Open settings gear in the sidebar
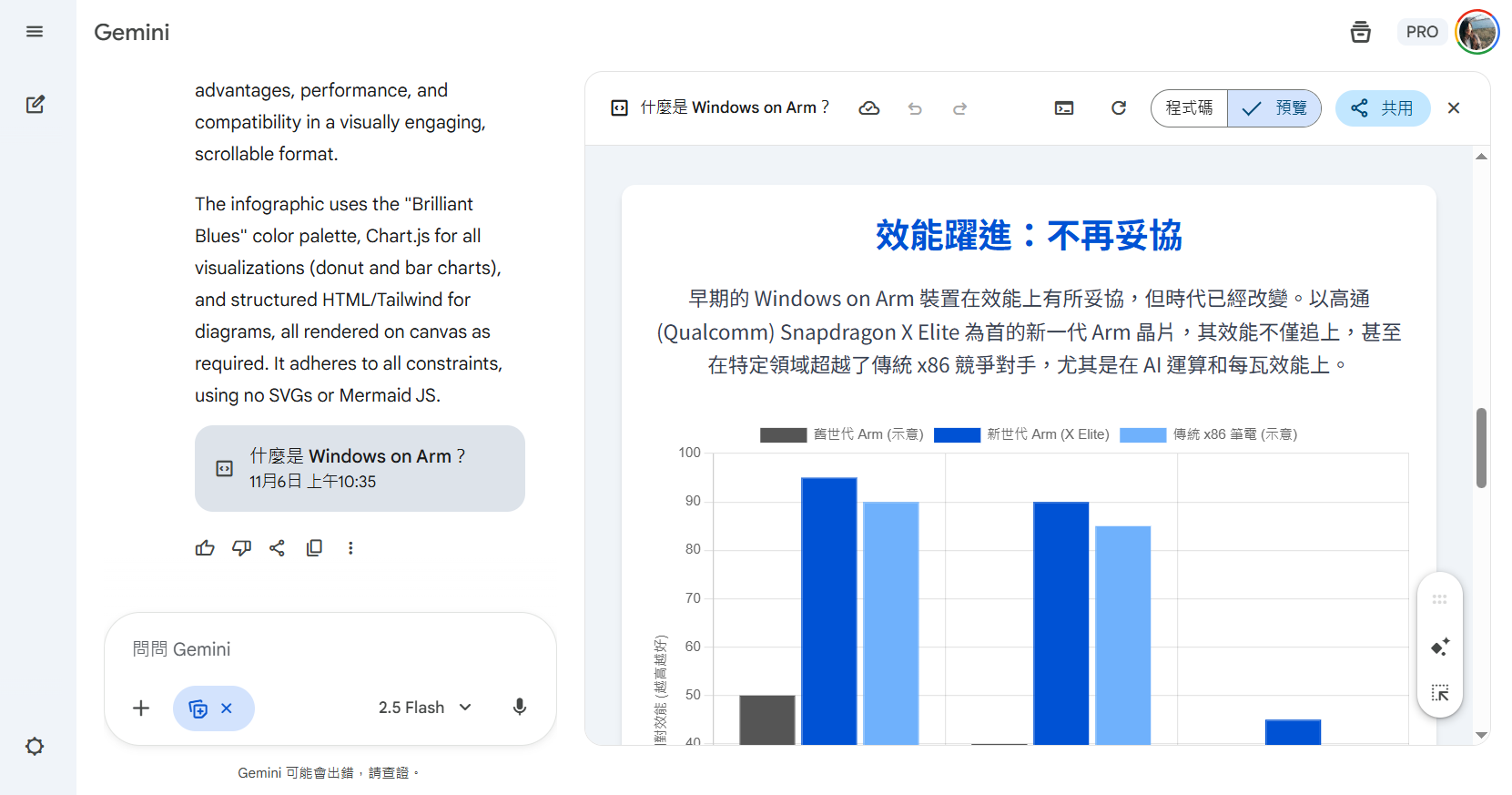This screenshot has height=795, width=1512. tap(35, 747)
